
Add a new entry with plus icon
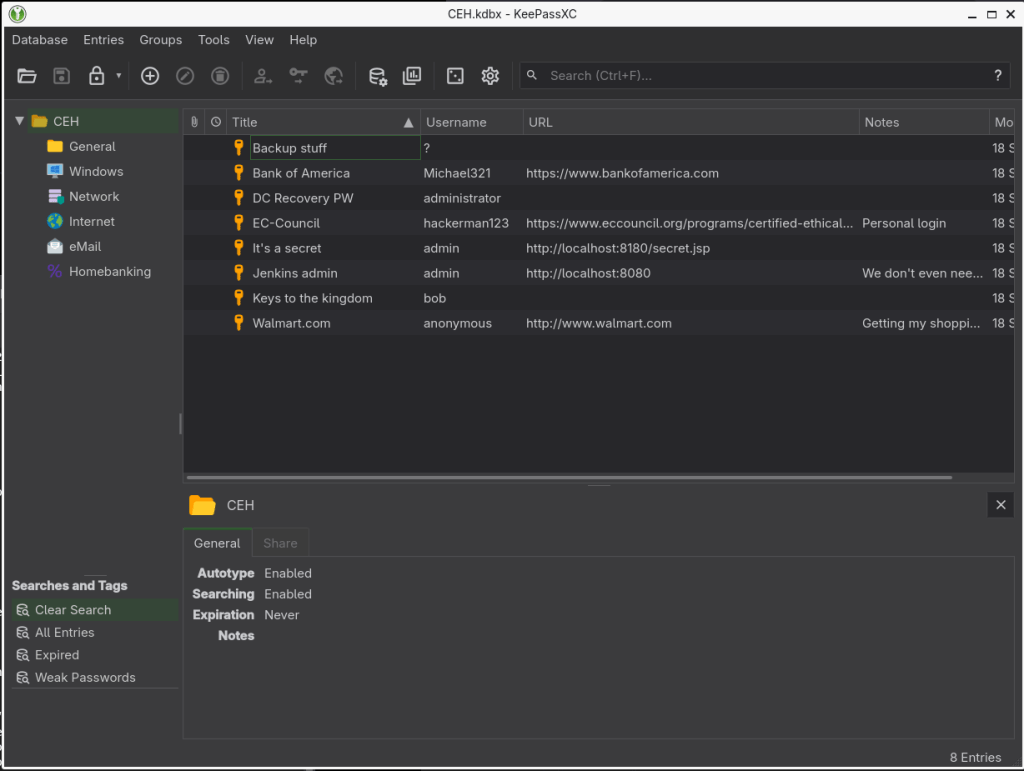pos(150,76)
